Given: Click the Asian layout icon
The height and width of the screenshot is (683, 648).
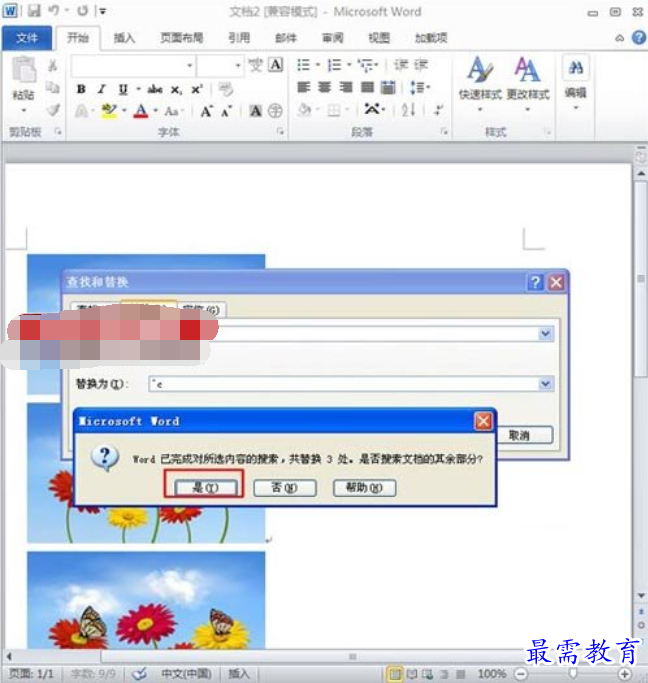Looking at the screenshot, I should (x=372, y=108).
